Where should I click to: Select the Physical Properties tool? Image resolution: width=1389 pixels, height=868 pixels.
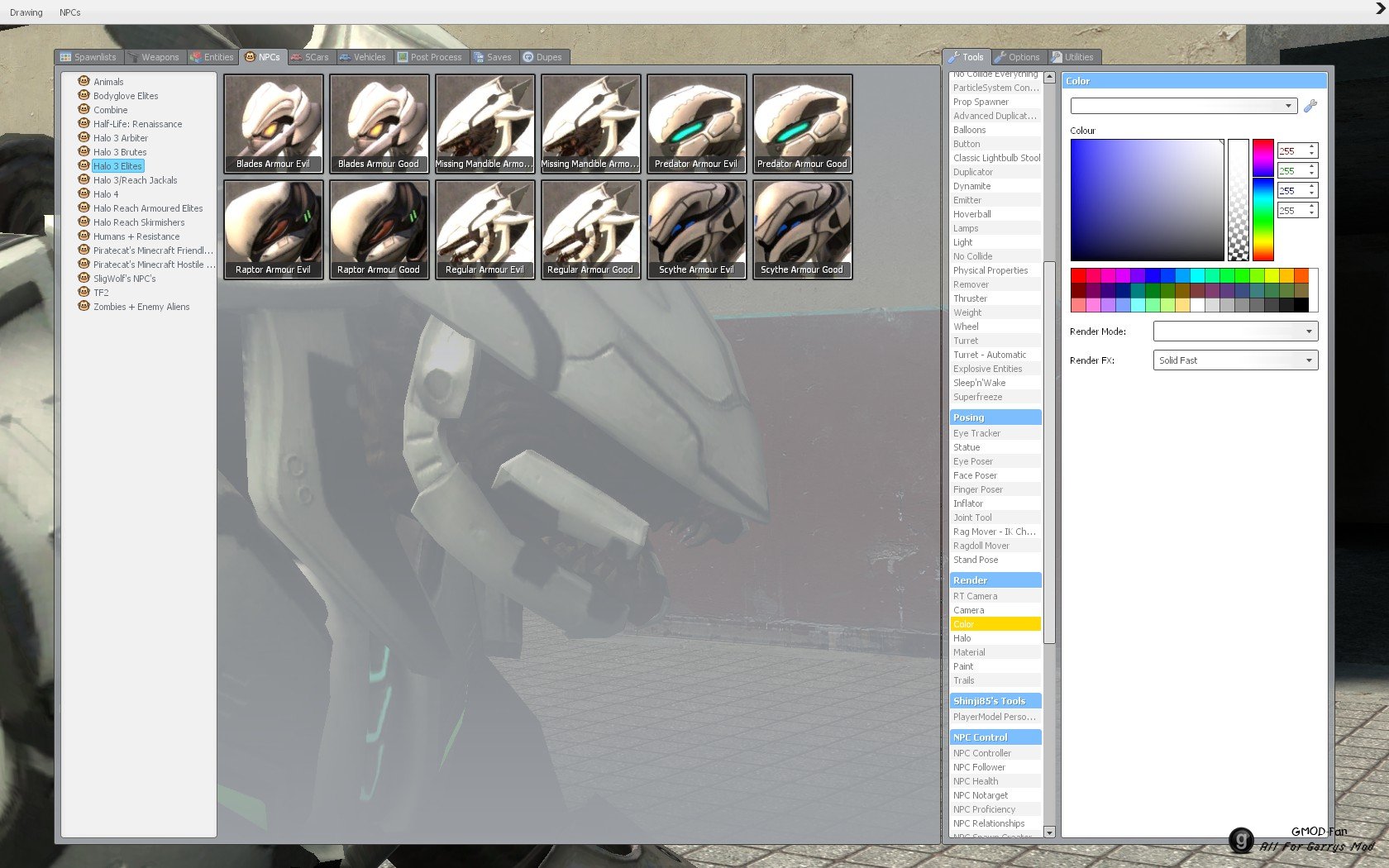point(995,270)
